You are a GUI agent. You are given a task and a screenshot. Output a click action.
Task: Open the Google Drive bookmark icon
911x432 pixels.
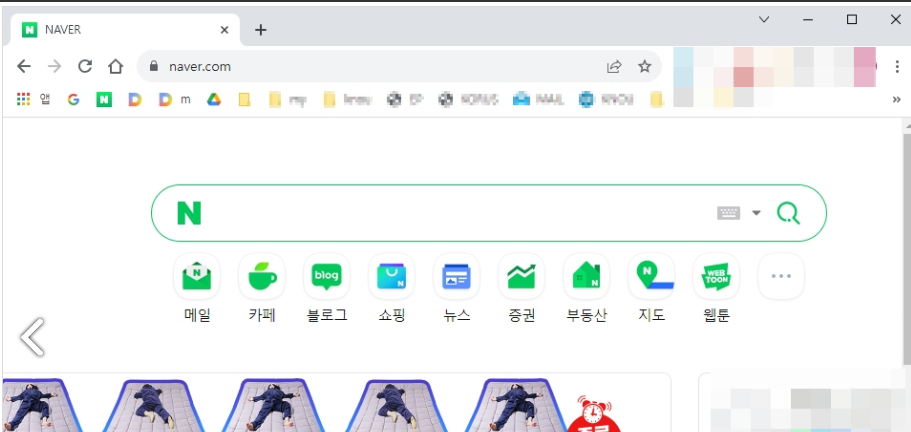pyautogui.click(x=214, y=100)
